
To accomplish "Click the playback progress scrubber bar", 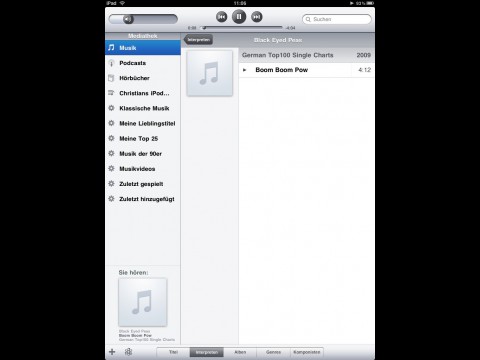I will pyautogui.click(x=242, y=28).
